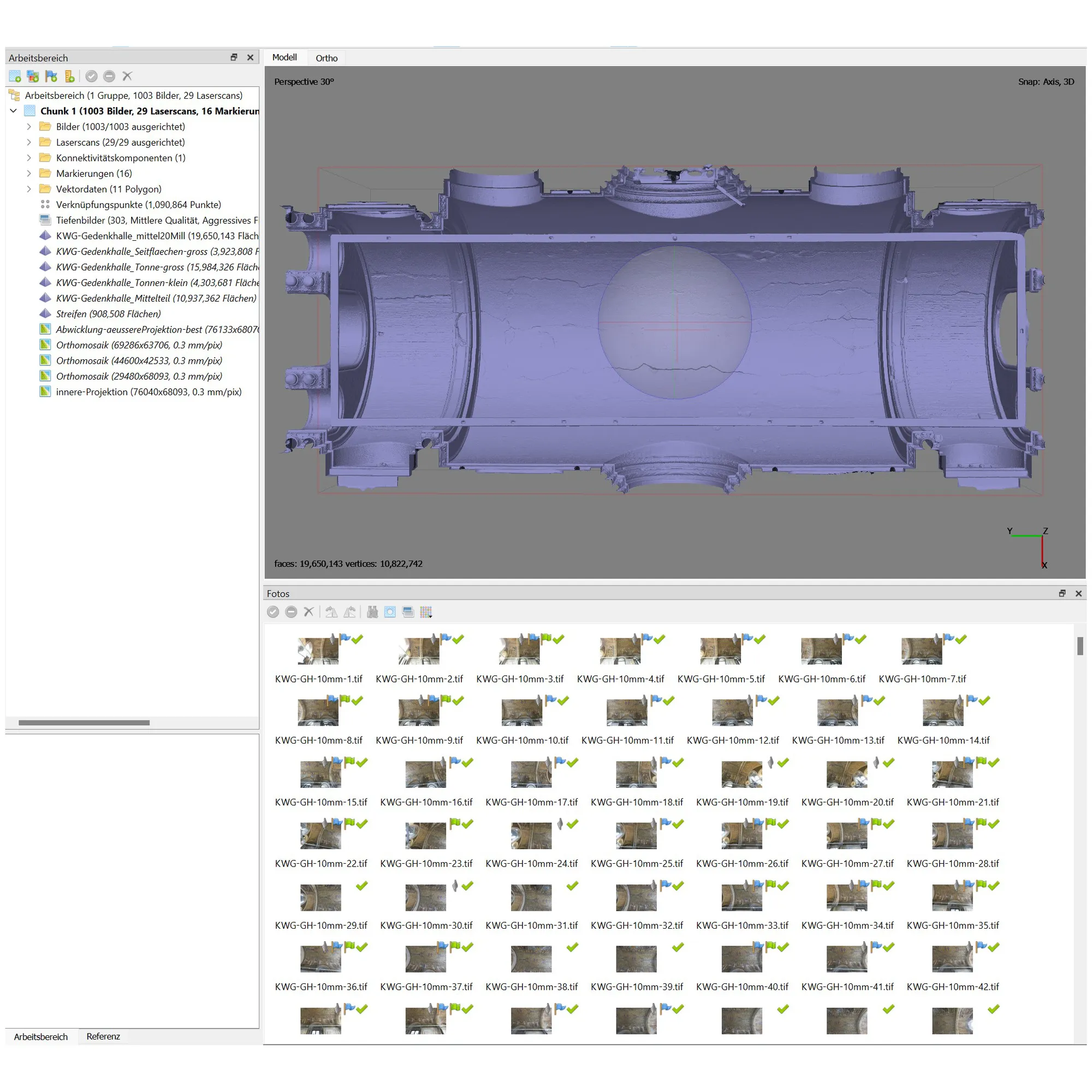Click the Add Chunk icon in Arbeitsbereich toolbar

coord(15,76)
